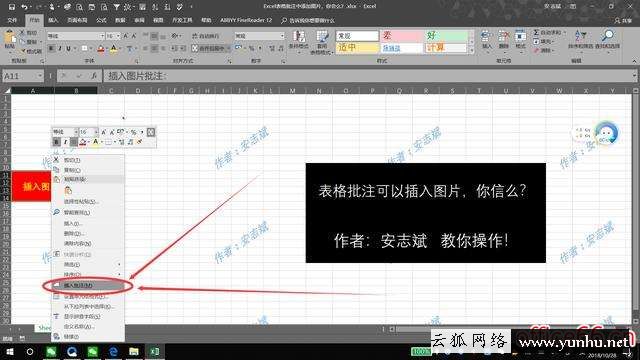640x360 pixels.
Task: Cut selection using ribbon scissors icon
Action: [x=22, y=33]
